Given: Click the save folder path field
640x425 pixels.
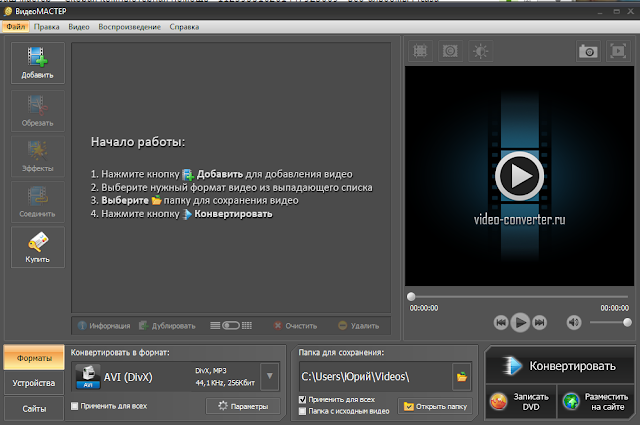Looking at the screenshot, I should 375,376.
